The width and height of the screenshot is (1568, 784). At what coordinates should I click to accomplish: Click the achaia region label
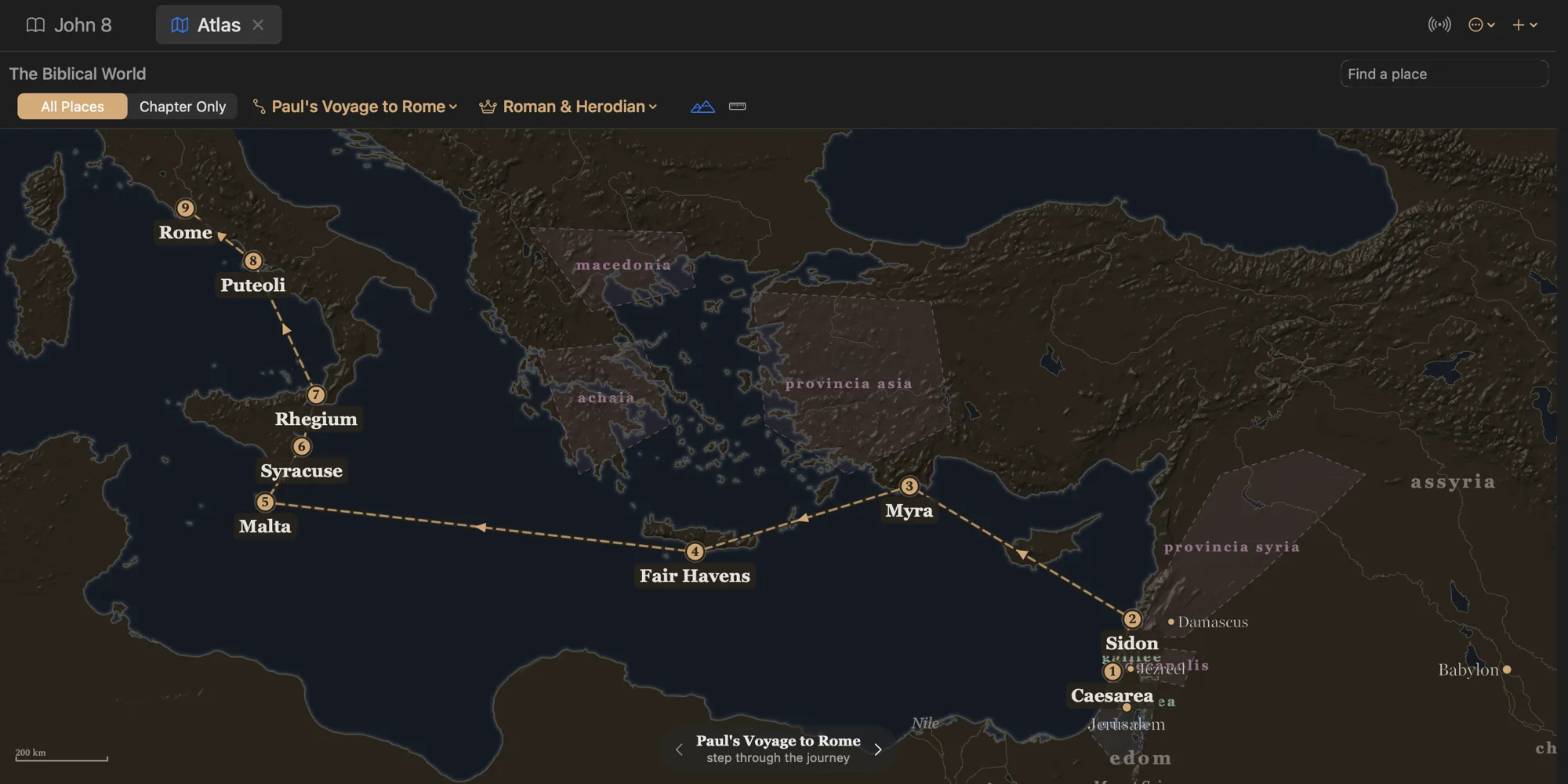pos(606,397)
